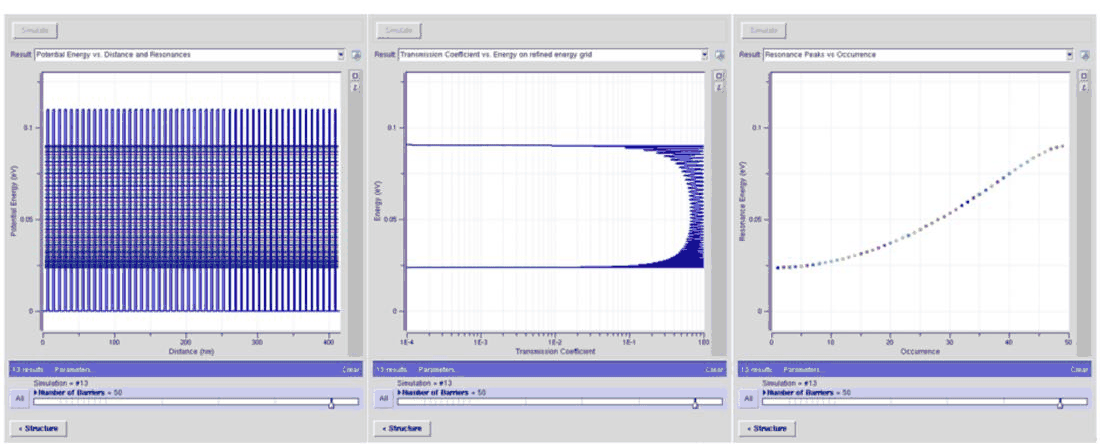Image resolution: width=1100 pixels, height=444 pixels.
Task: Click "13 results" in the Potential Energy panel
Action: click(28, 369)
